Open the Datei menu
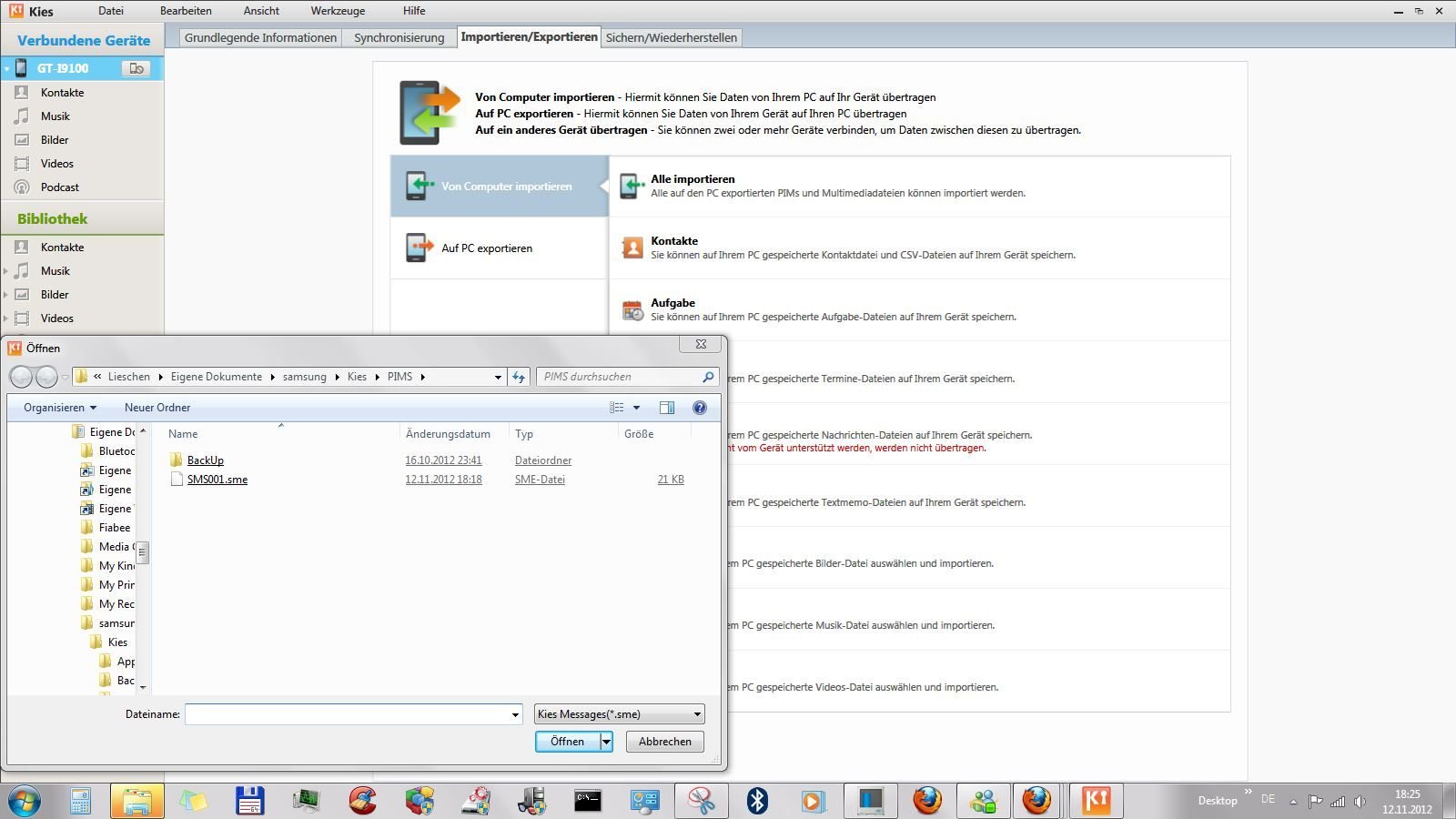This screenshot has width=1456, height=819. pos(111,11)
